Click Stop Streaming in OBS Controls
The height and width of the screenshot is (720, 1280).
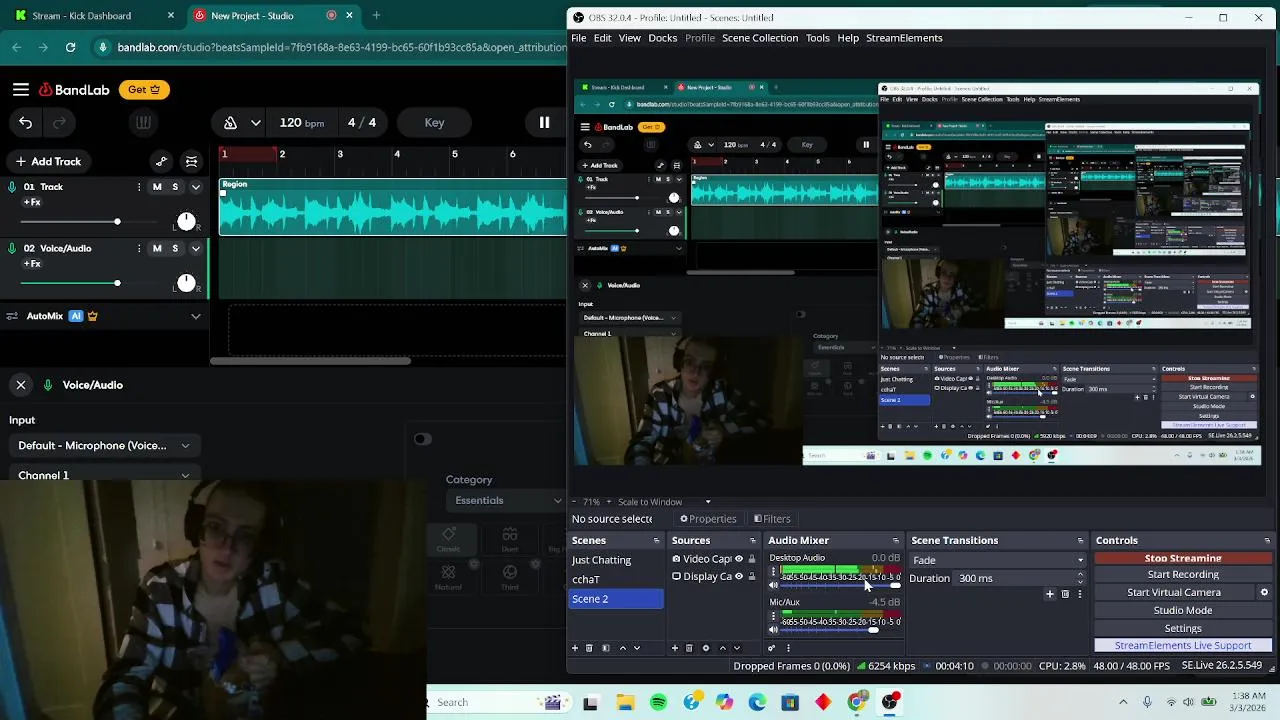point(1183,558)
